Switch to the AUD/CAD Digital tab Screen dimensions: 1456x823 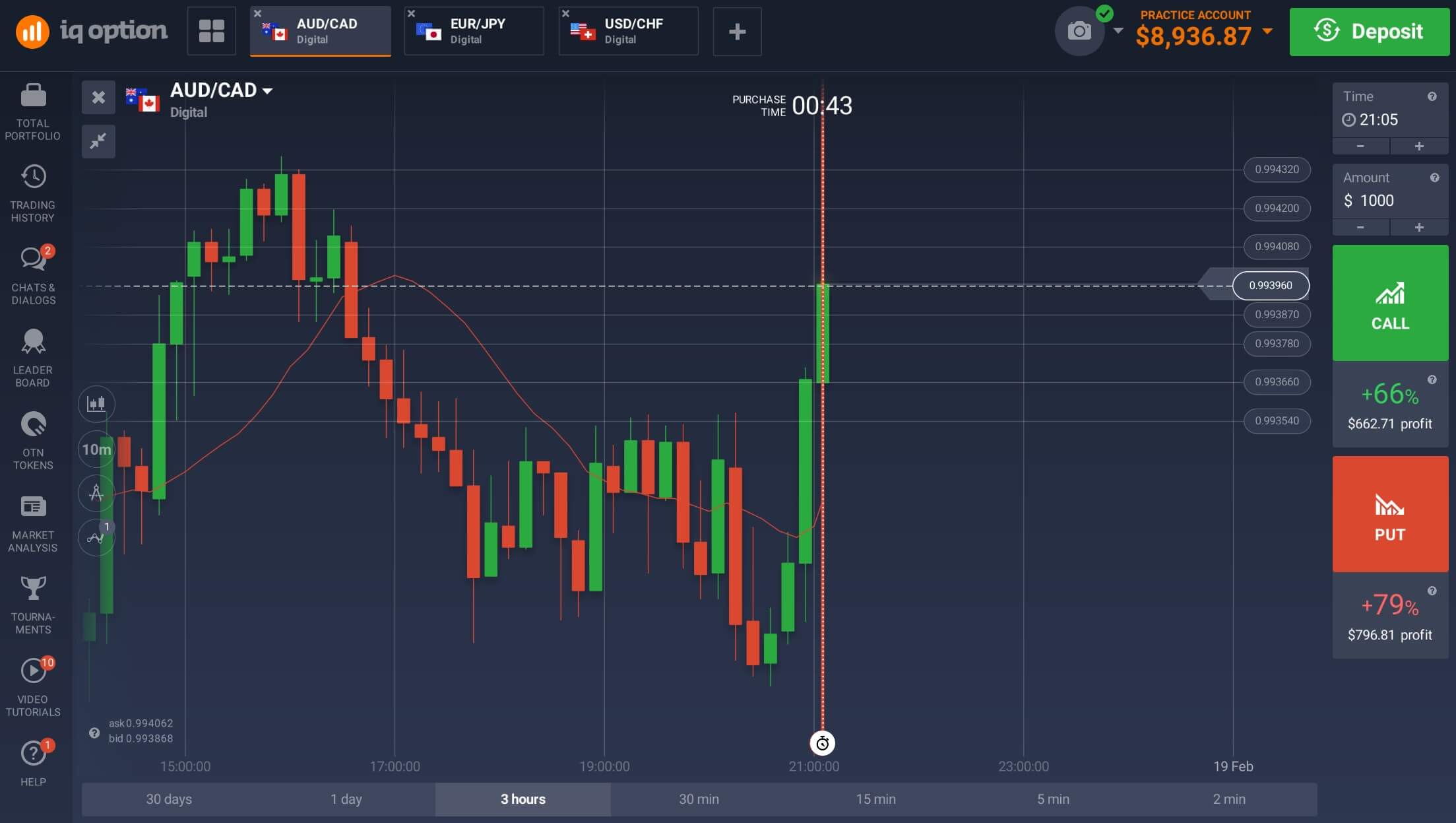pyautogui.click(x=321, y=31)
